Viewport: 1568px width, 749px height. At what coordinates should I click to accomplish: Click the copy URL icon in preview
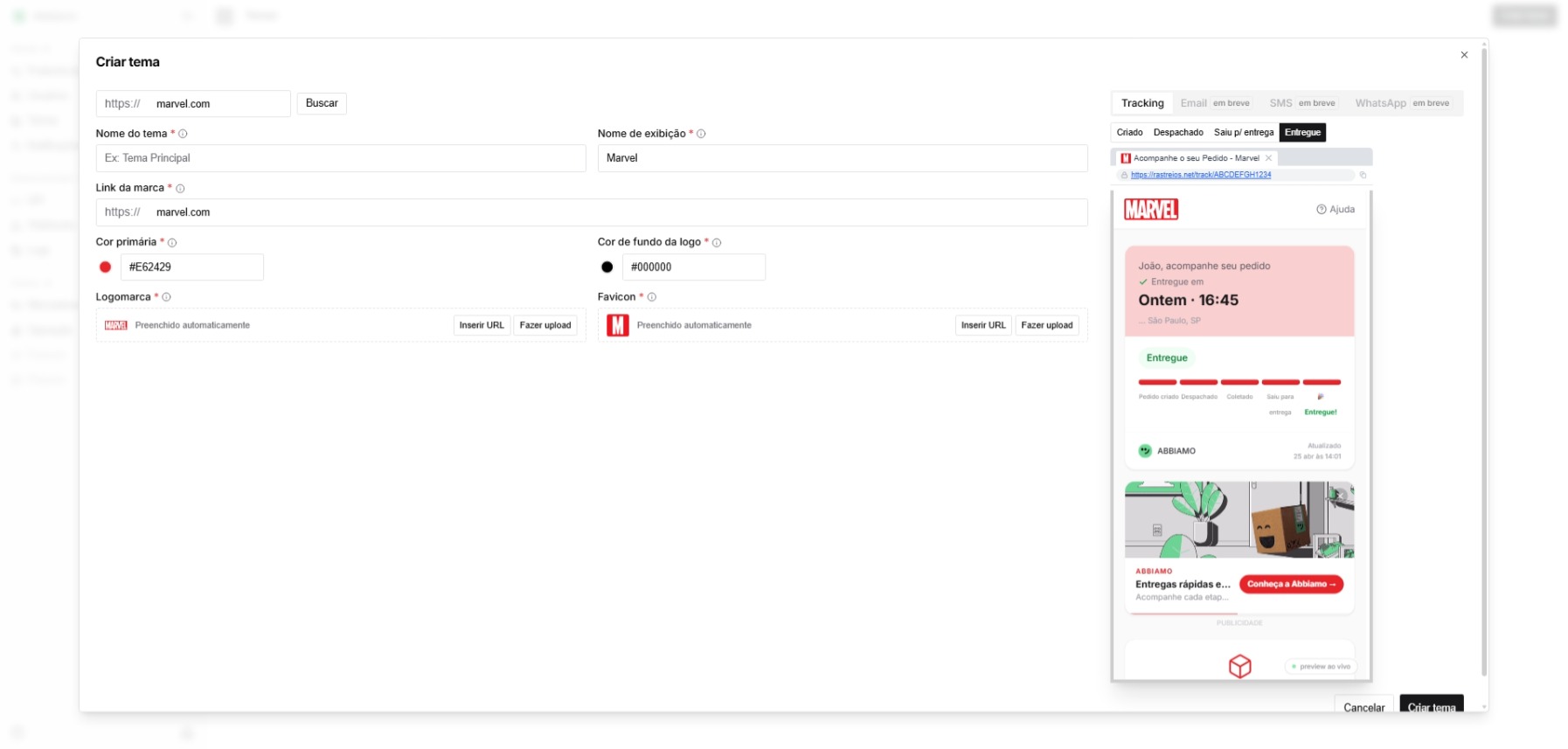click(1363, 175)
